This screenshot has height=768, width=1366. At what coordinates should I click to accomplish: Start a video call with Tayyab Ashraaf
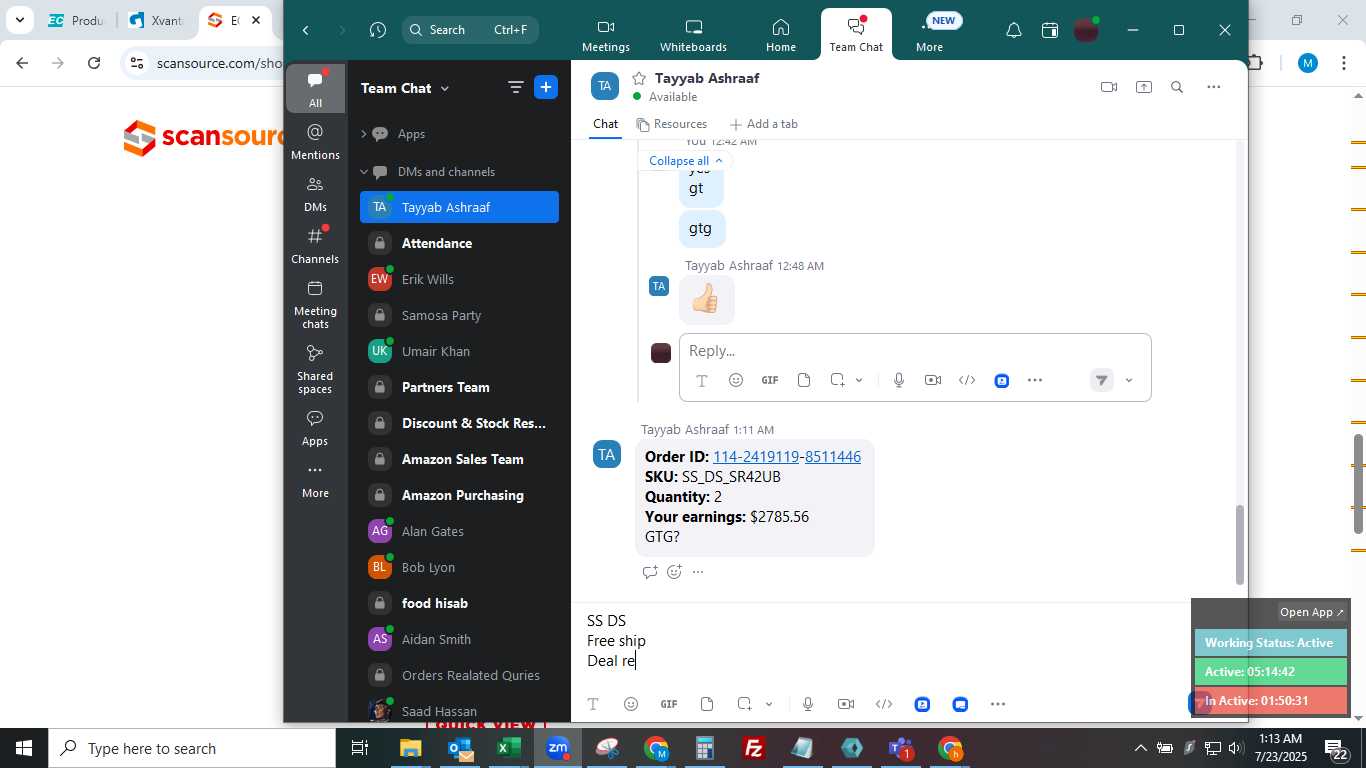click(x=1109, y=87)
